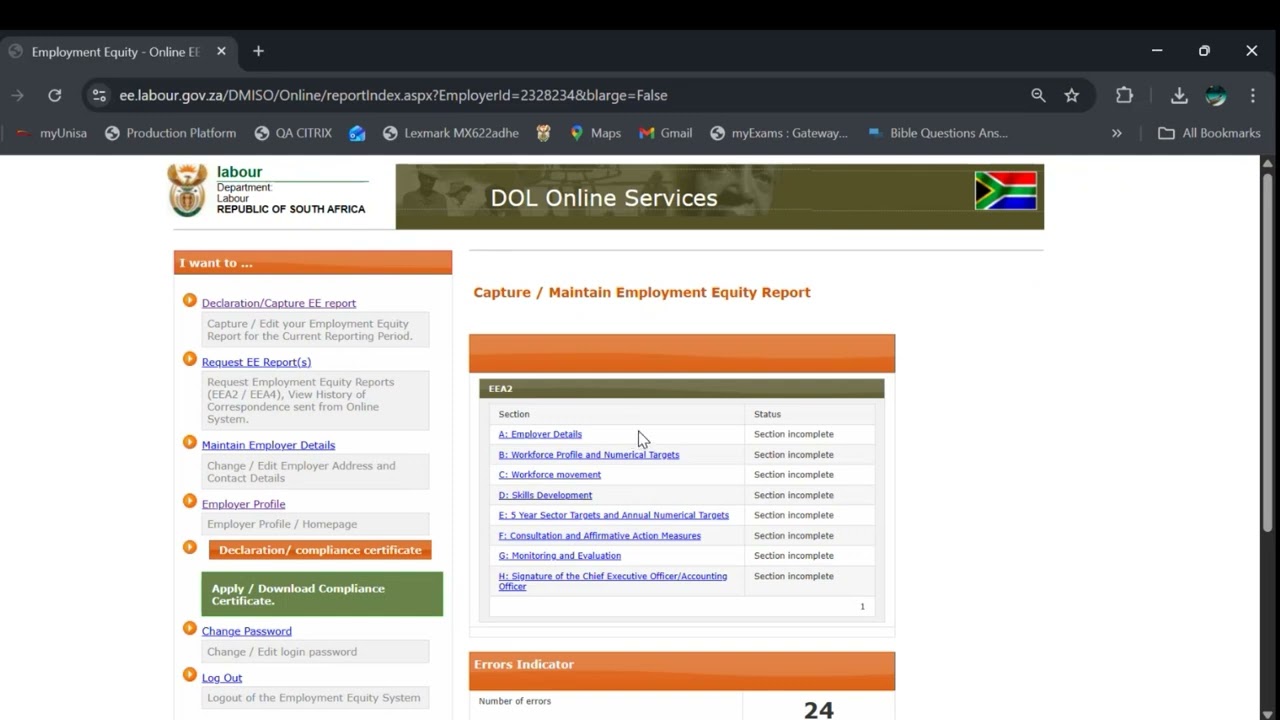Click the scrollbar down arrow
Image resolution: width=1280 pixels, height=720 pixels.
[x=1268, y=714]
